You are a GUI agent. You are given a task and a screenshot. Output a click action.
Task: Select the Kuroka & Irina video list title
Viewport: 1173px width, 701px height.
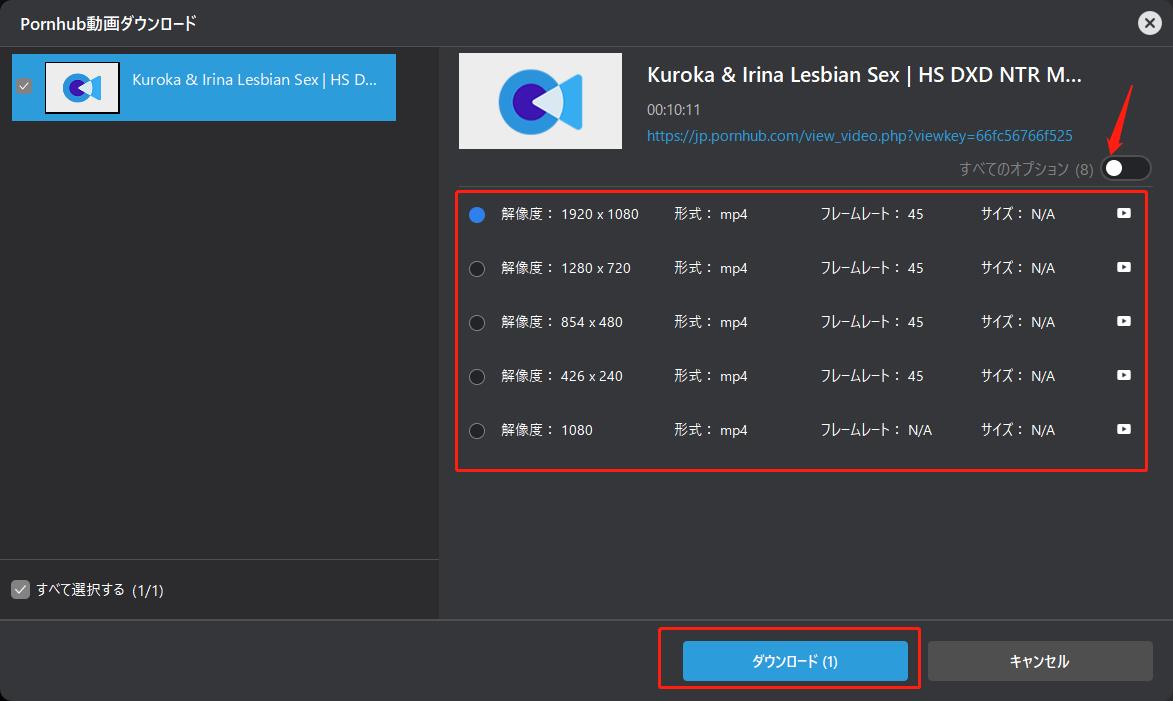pyautogui.click(x=254, y=79)
